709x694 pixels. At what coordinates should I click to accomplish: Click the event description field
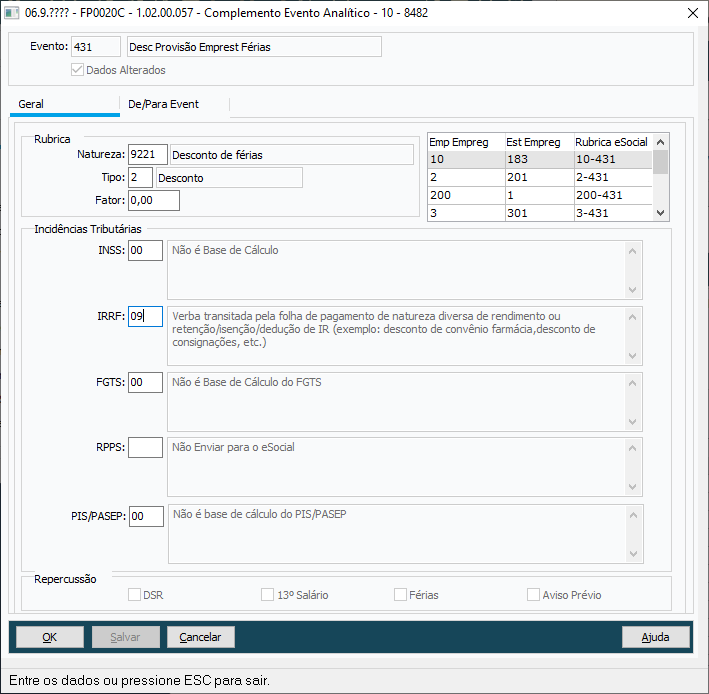point(254,47)
